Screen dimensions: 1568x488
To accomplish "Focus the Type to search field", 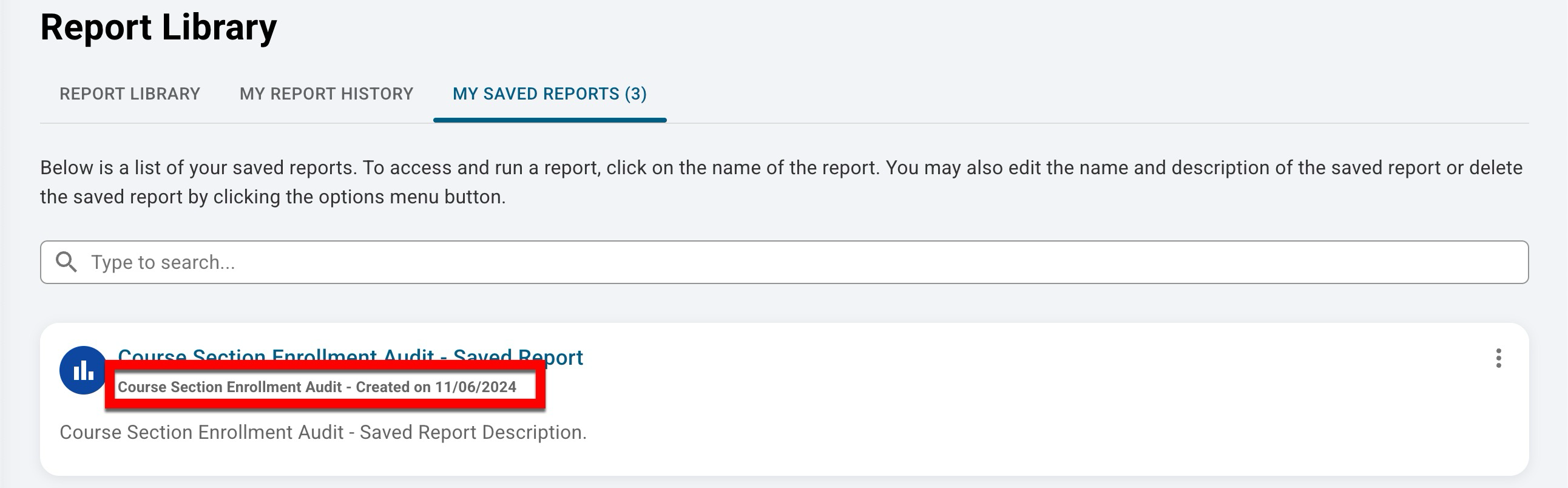I will point(791,262).
